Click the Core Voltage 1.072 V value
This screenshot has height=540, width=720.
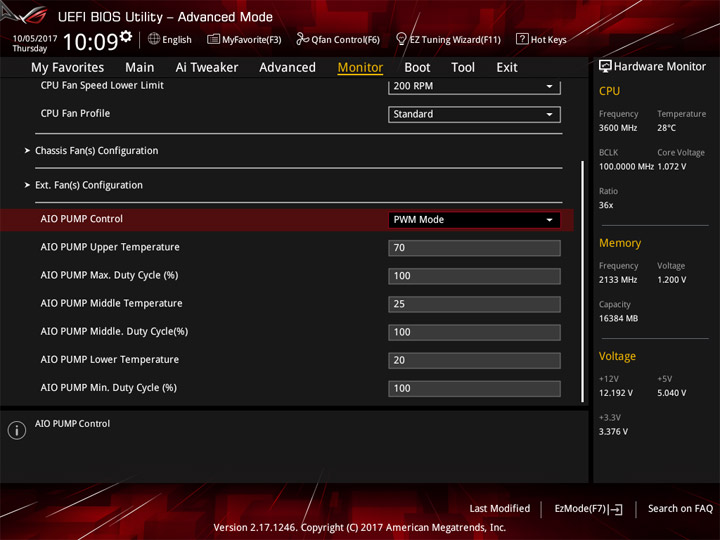coord(672,167)
